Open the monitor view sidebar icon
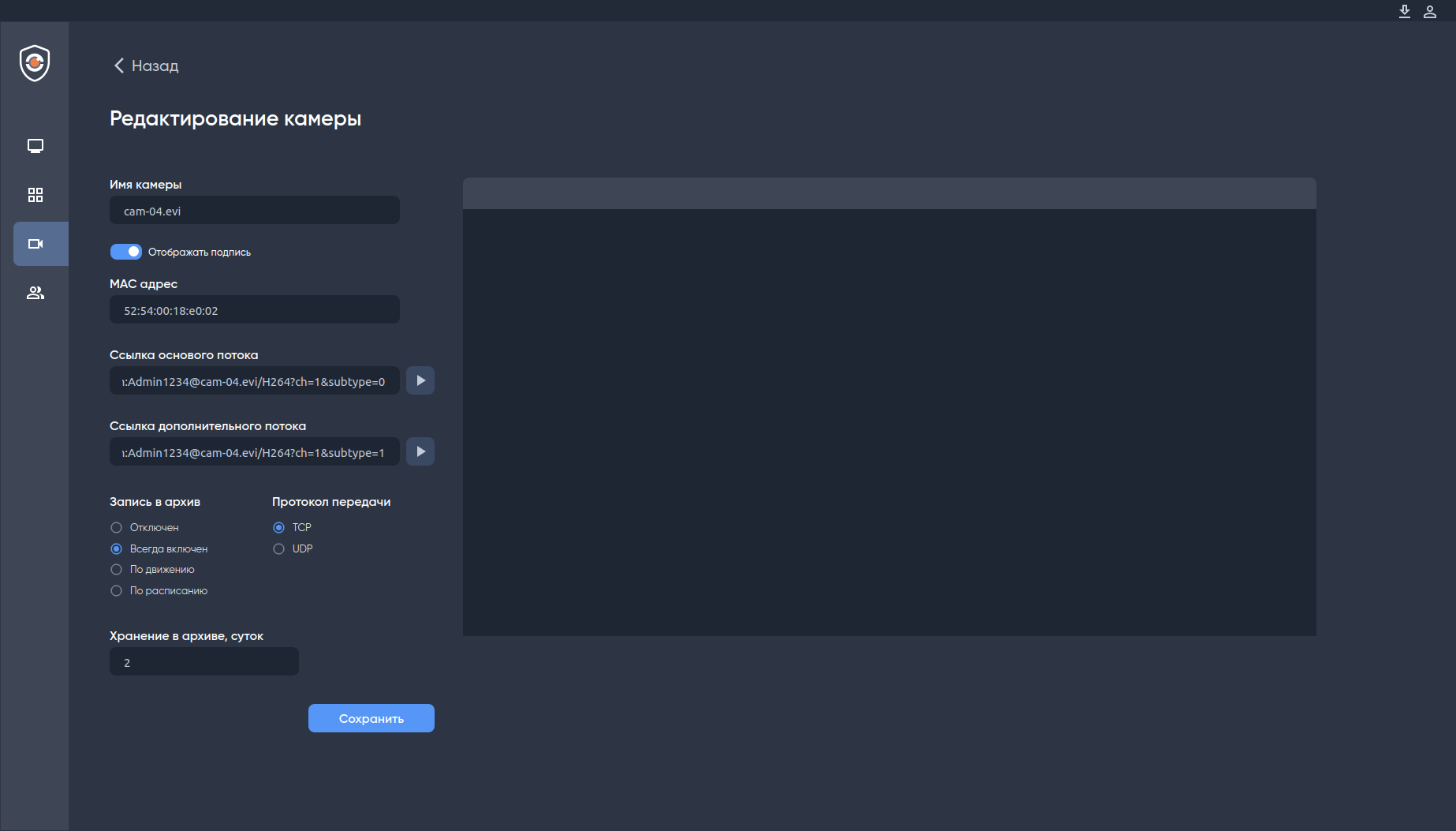 tap(35, 146)
